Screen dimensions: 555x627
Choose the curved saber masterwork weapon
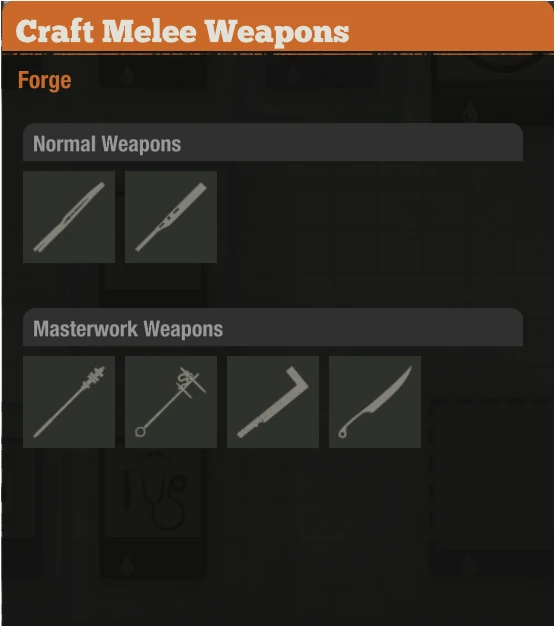tap(375, 402)
